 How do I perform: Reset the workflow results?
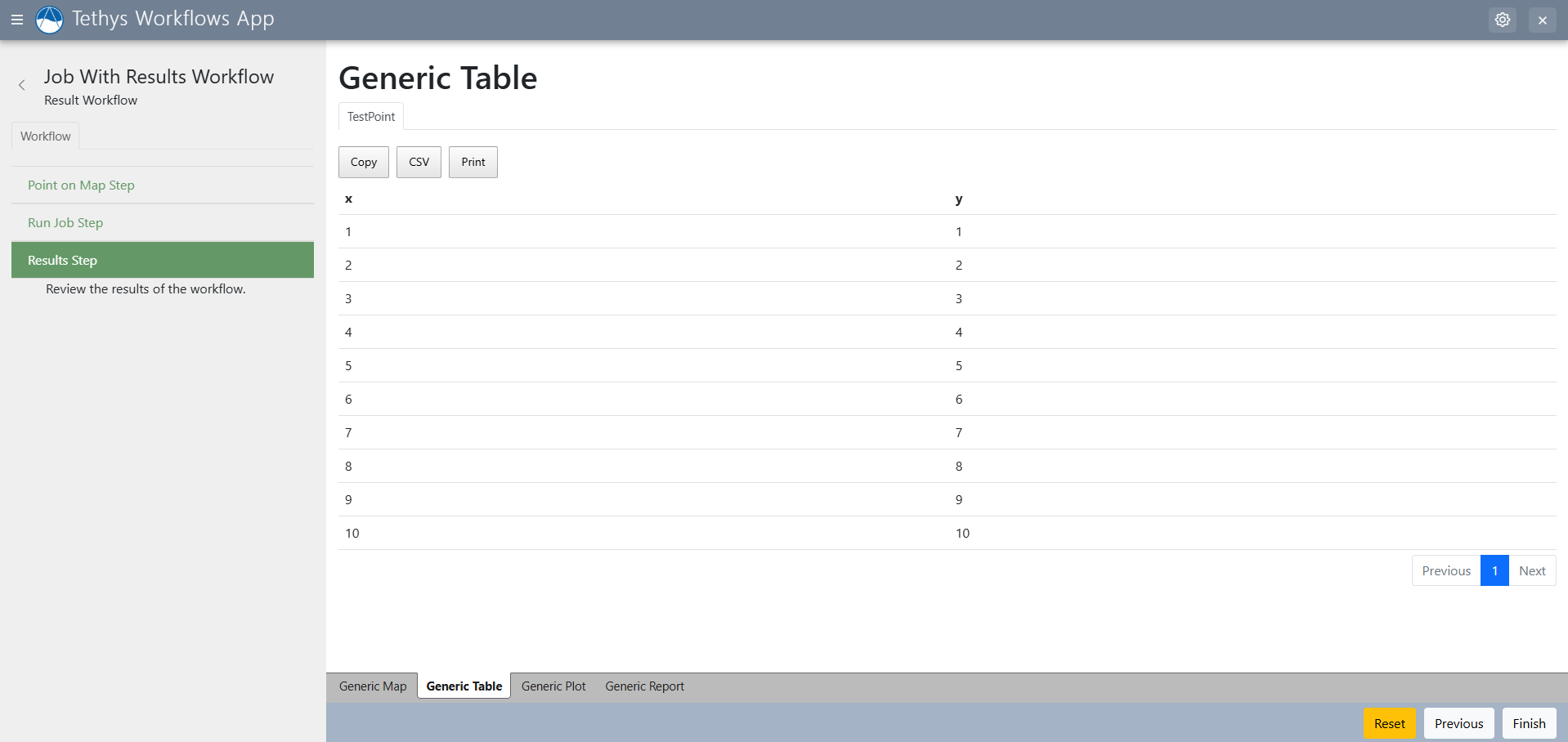coord(1390,723)
